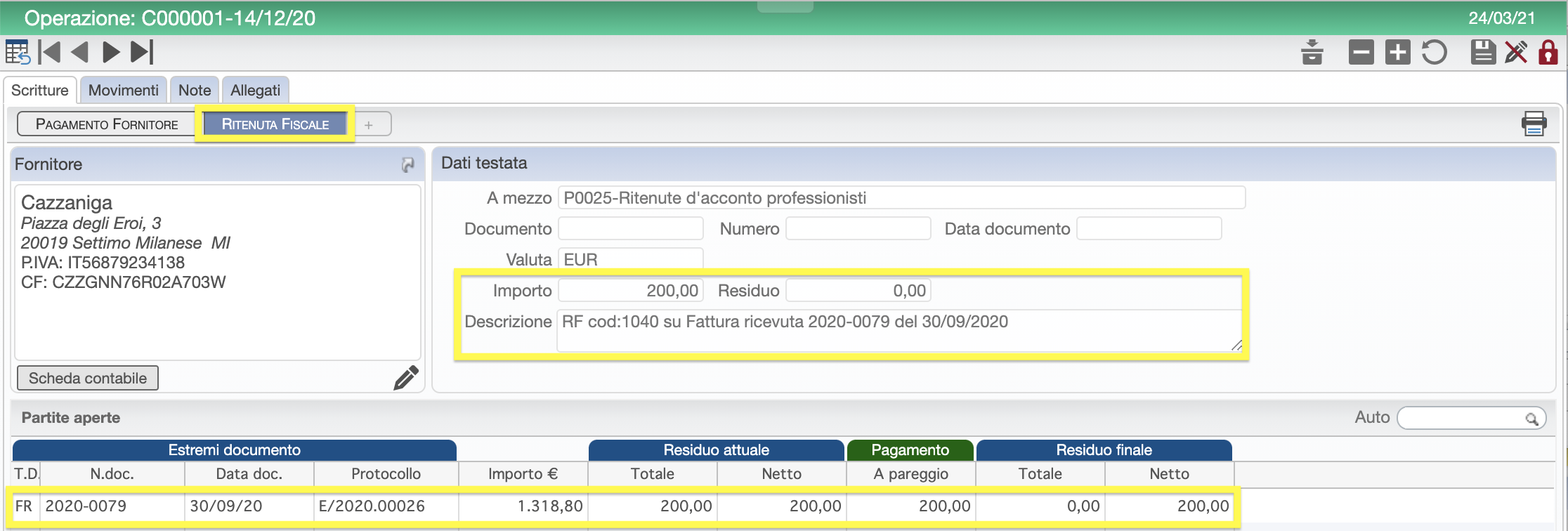
Task: Click the FR document type cell
Action: click(25, 506)
